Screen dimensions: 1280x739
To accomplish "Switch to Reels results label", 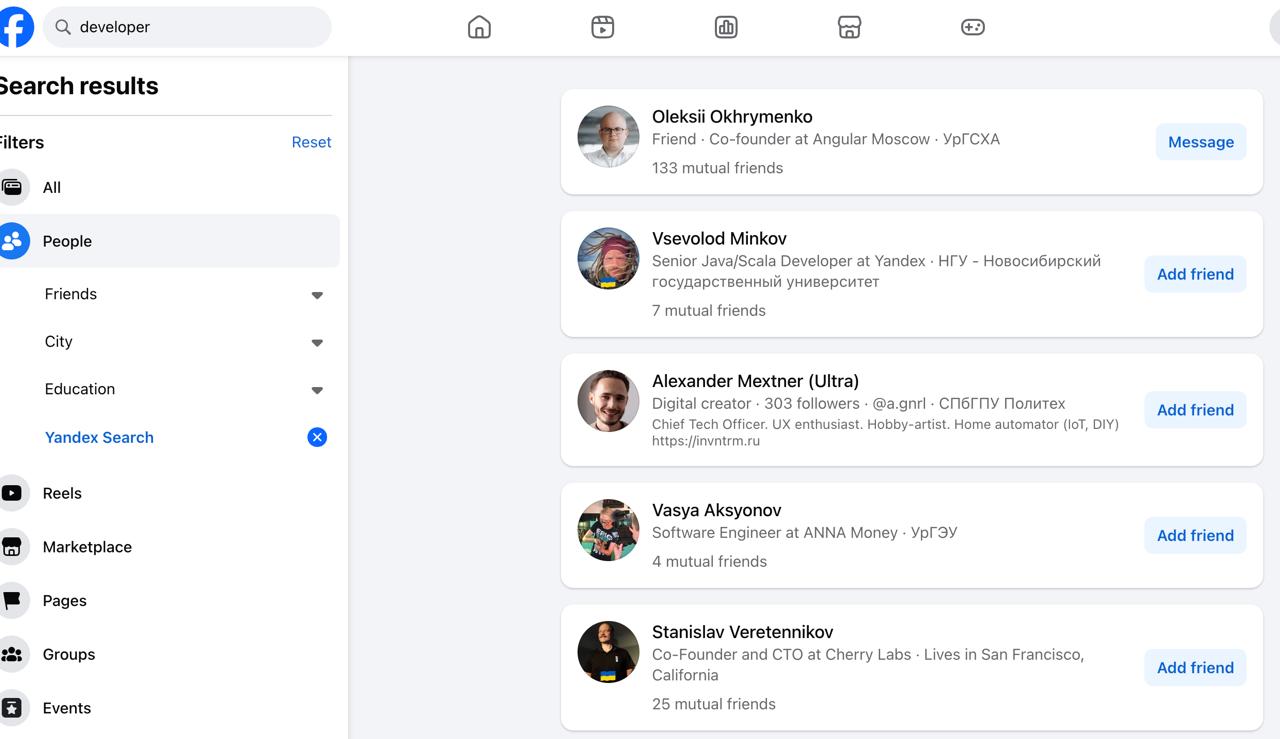I will click(62, 493).
